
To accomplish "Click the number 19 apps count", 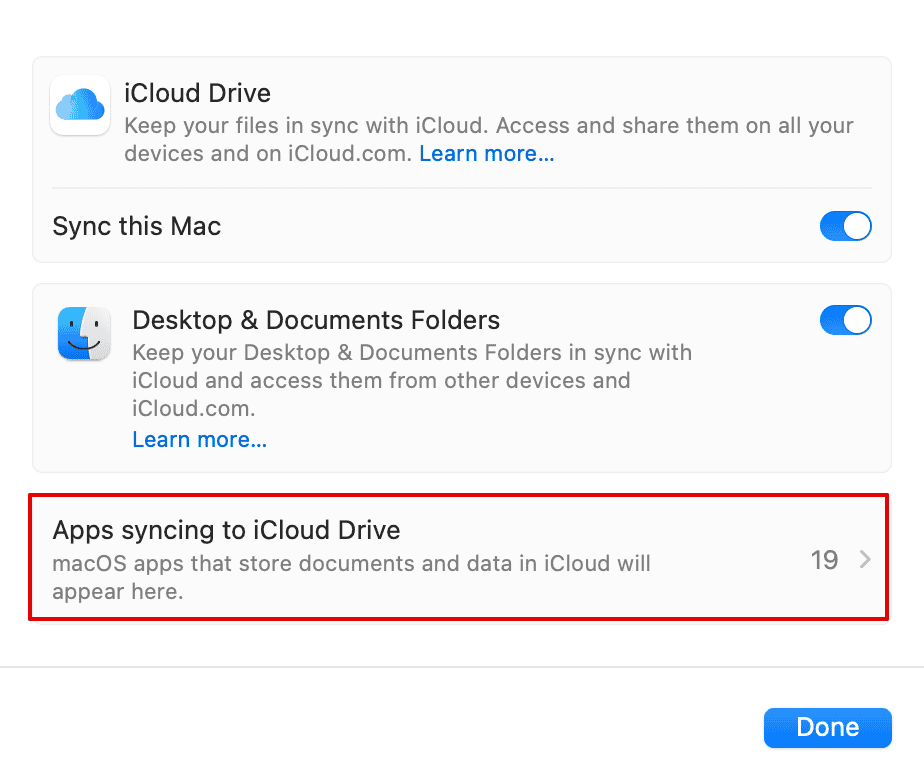I will 824,560.
